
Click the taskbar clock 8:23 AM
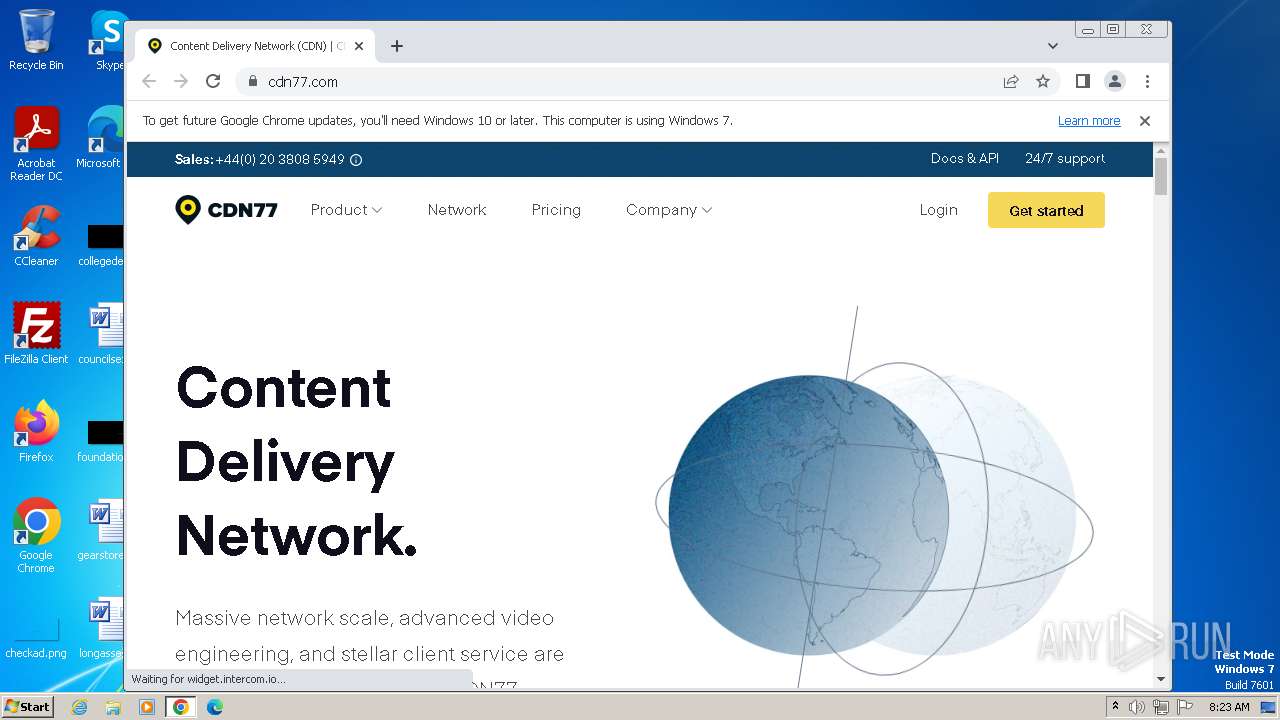coord(1229,707)
